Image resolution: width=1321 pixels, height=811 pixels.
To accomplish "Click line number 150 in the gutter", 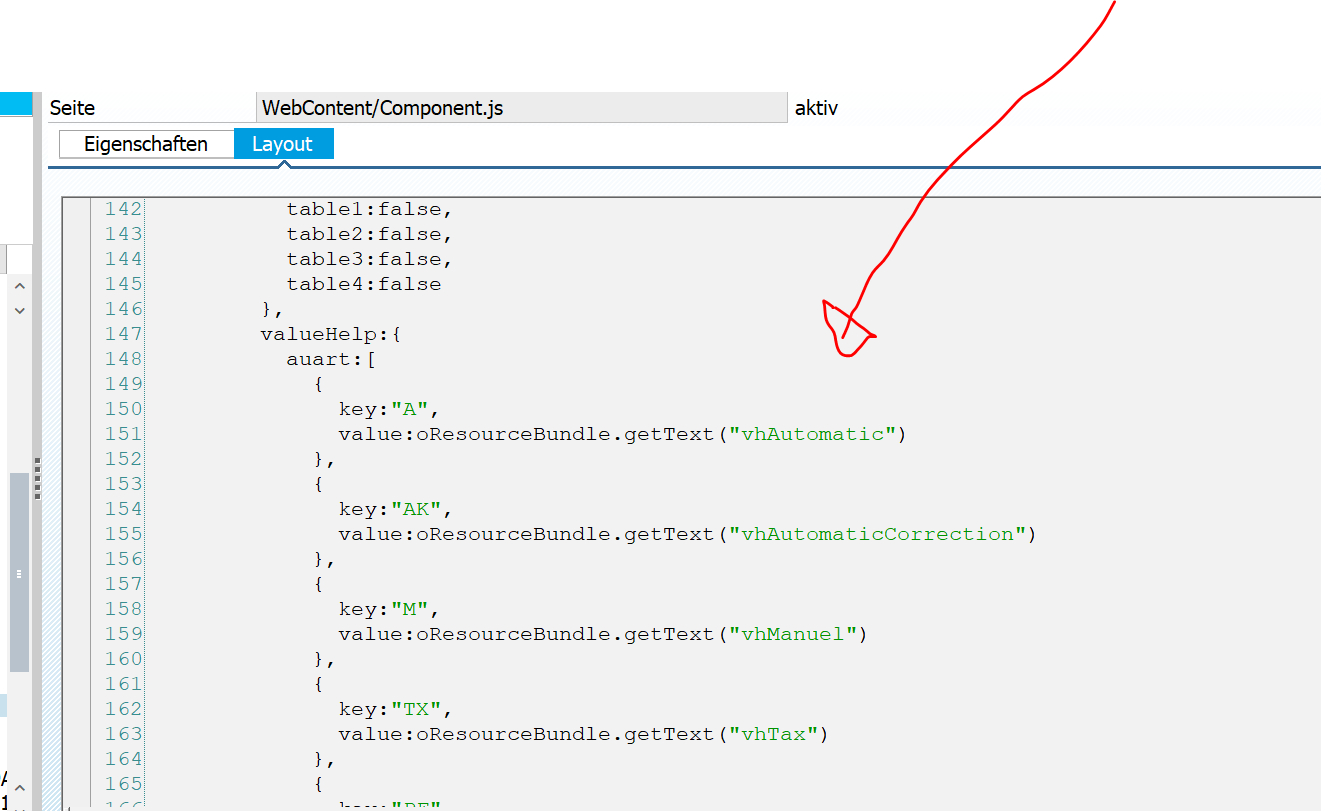I will 123,409.
